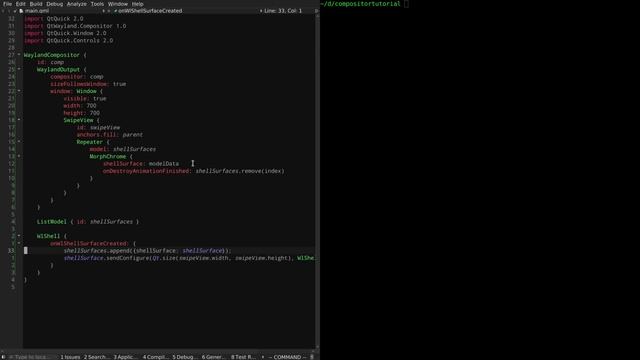Click the import QtQuick.Window 2.0 line
640x360 pixels.
[x=65, y=33]
